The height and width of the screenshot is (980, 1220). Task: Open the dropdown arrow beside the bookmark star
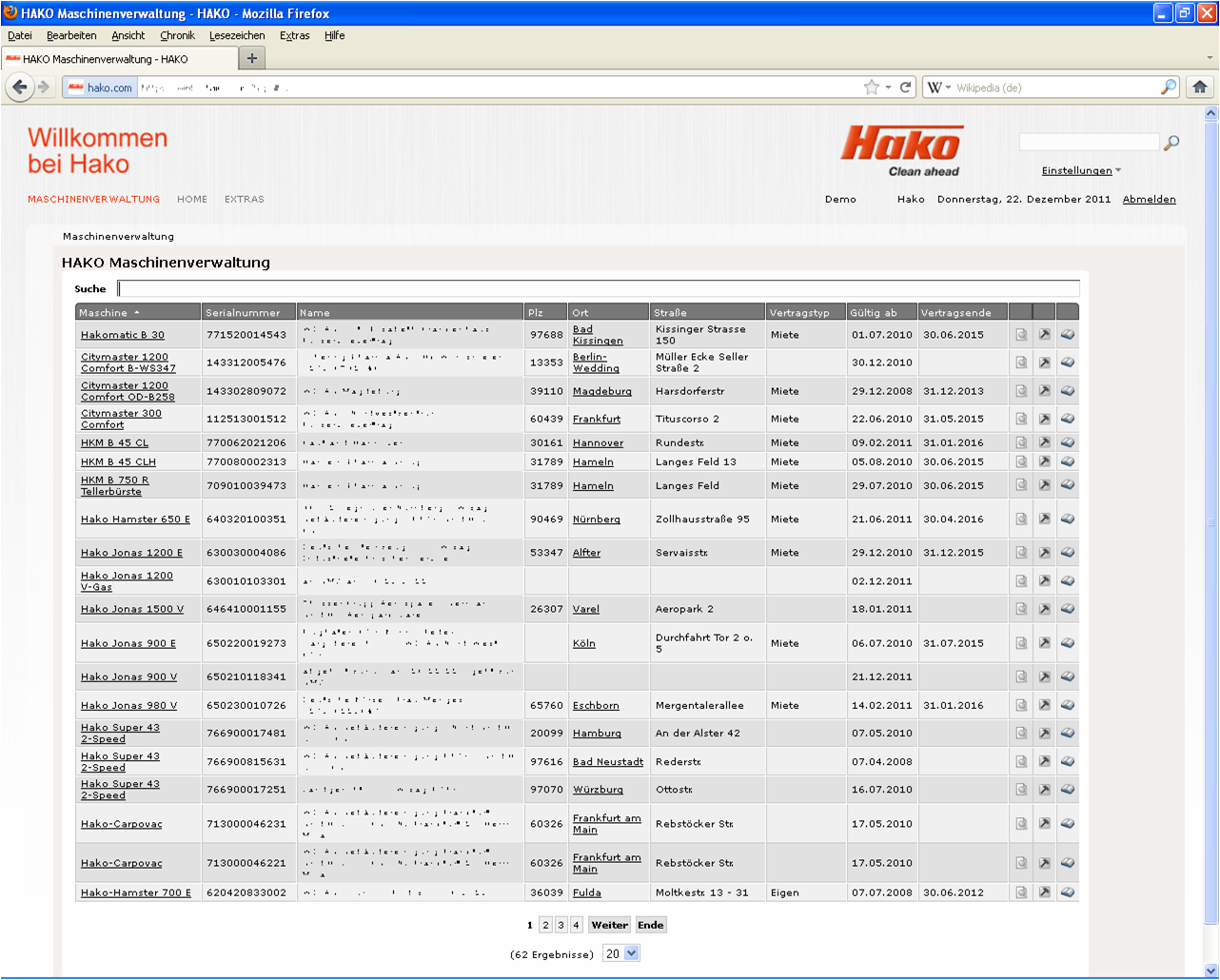(889, 88)
